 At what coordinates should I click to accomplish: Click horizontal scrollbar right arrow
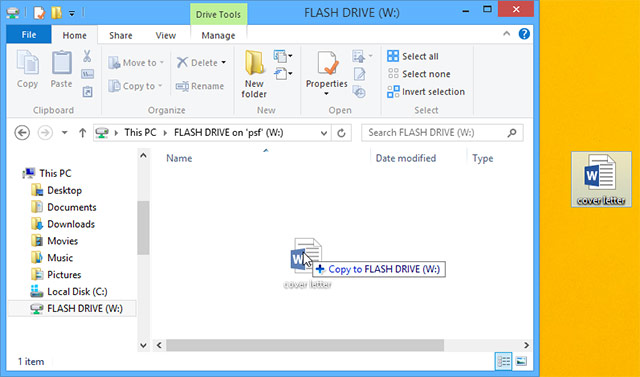(x=527, y=345)
